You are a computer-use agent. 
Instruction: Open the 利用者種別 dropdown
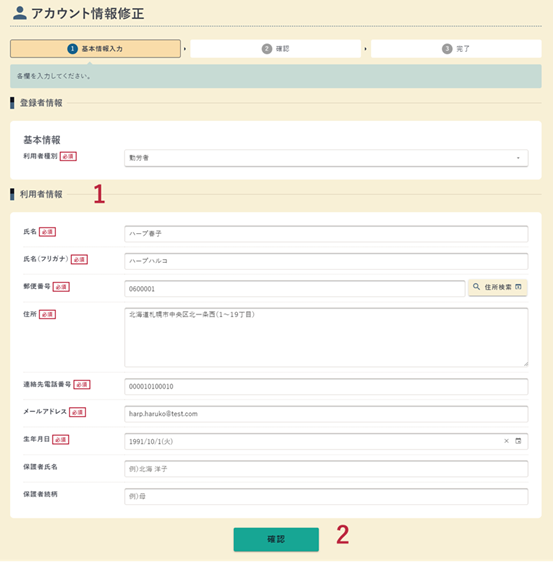326,158
